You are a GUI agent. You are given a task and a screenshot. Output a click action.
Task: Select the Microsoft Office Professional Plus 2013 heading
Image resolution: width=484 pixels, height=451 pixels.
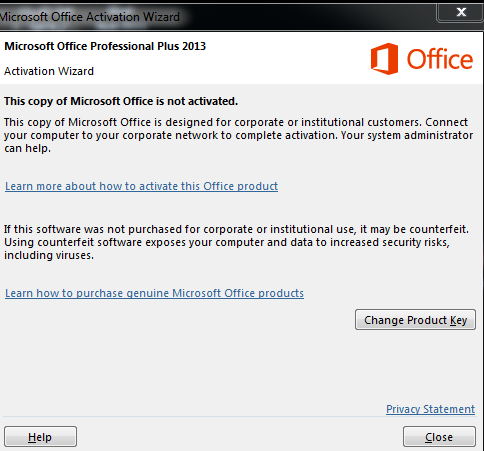105,46
